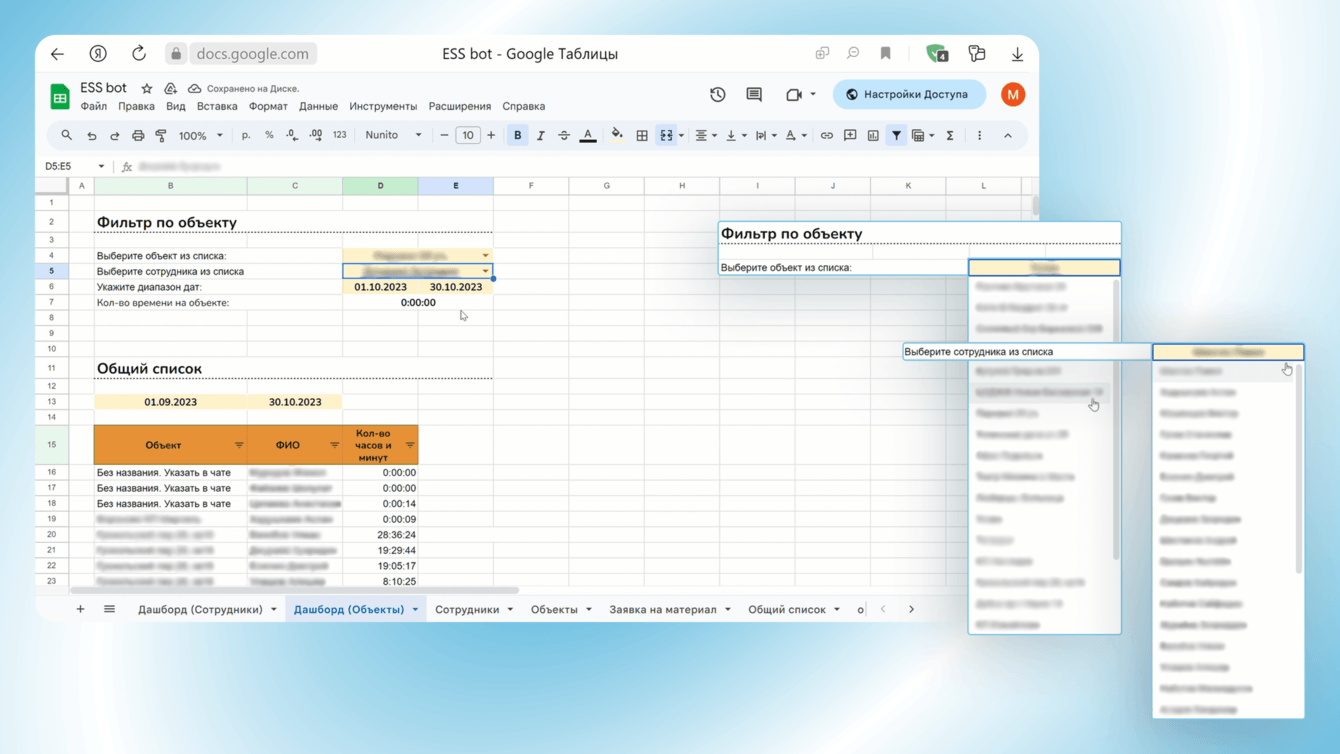The height and width of the screenshot is (754, 1340).
Task: Open the 100% zoom dropdown
Action: 200,136
